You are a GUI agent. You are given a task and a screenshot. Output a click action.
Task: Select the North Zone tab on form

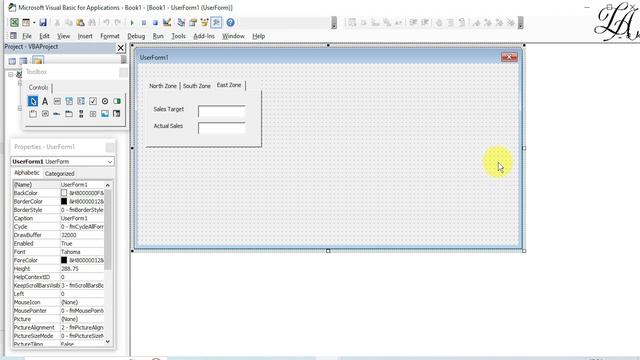[163, 86]
